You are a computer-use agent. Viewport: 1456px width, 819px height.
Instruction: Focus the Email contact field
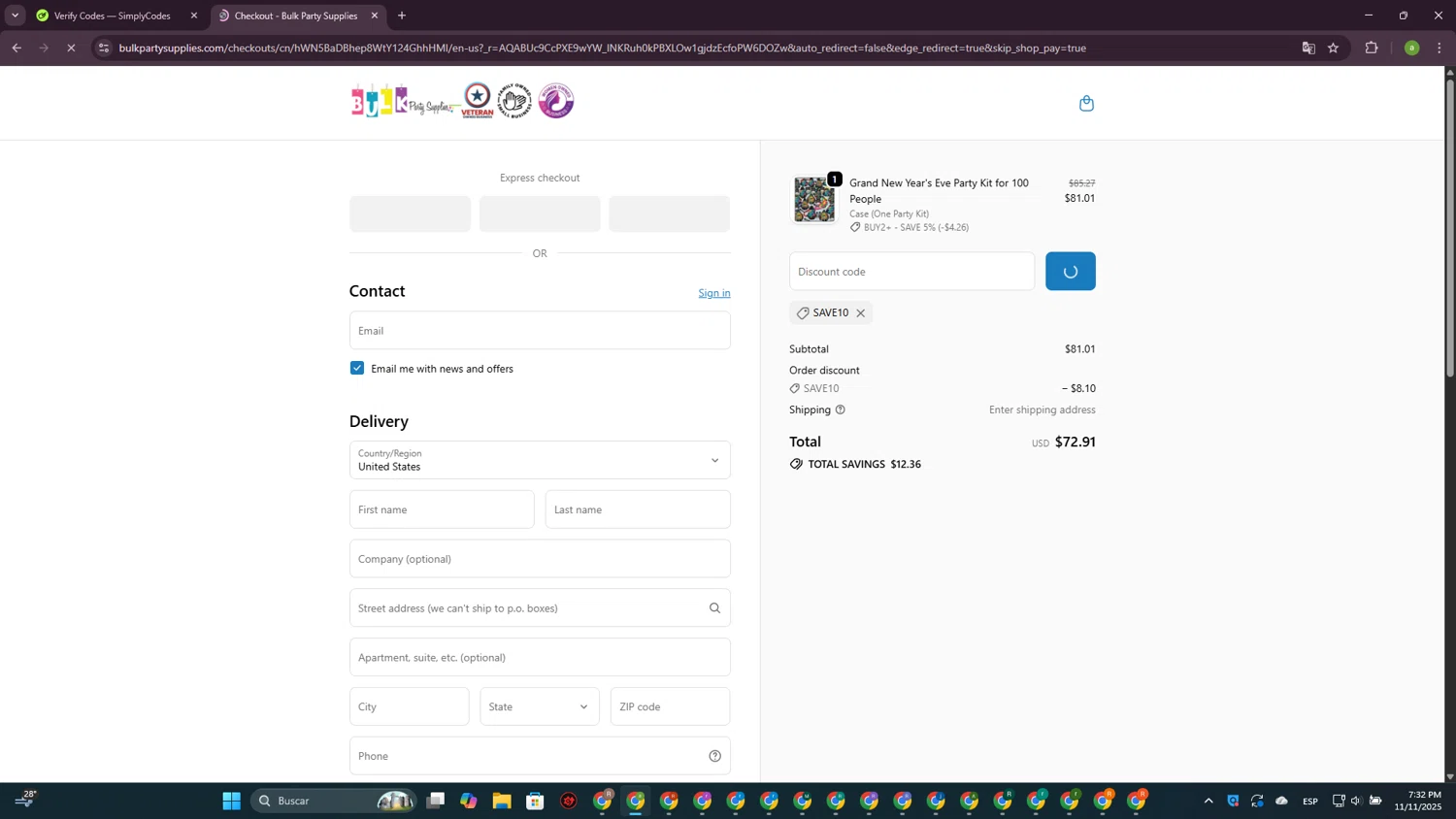[x=540, y=330]
